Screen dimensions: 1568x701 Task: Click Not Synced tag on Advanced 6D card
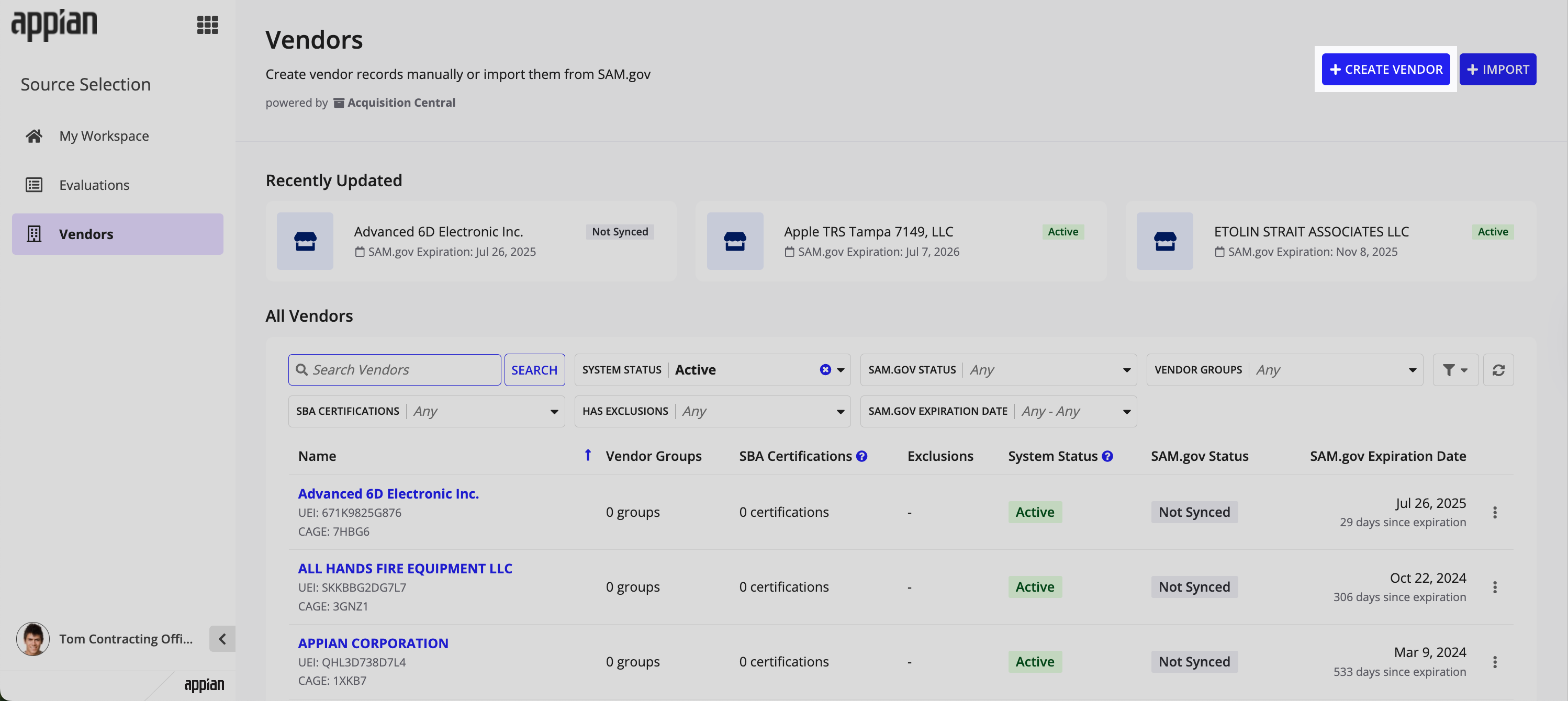coord(620,231)
